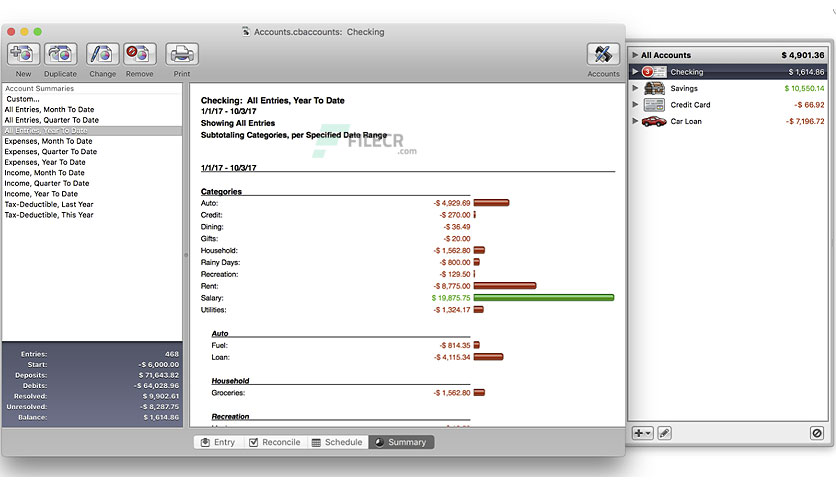Click the Remove toolbar icon
Screen dimensions: 836x484
click(x=140, y=54)
